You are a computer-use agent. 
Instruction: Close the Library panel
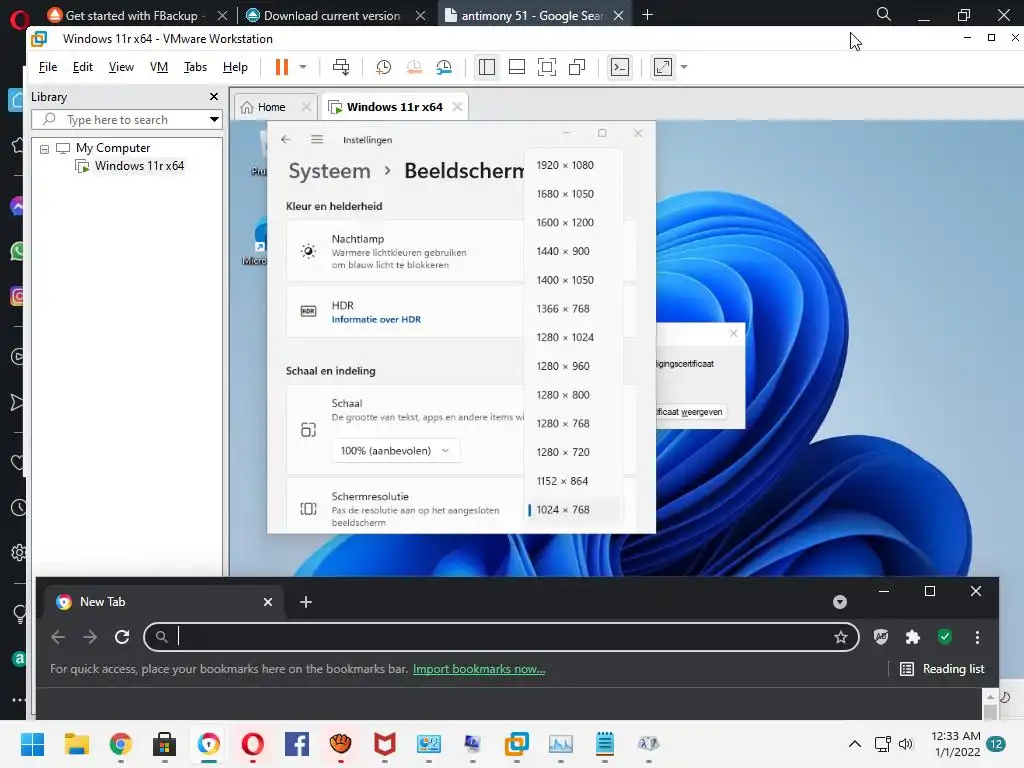tap(214, 97)
